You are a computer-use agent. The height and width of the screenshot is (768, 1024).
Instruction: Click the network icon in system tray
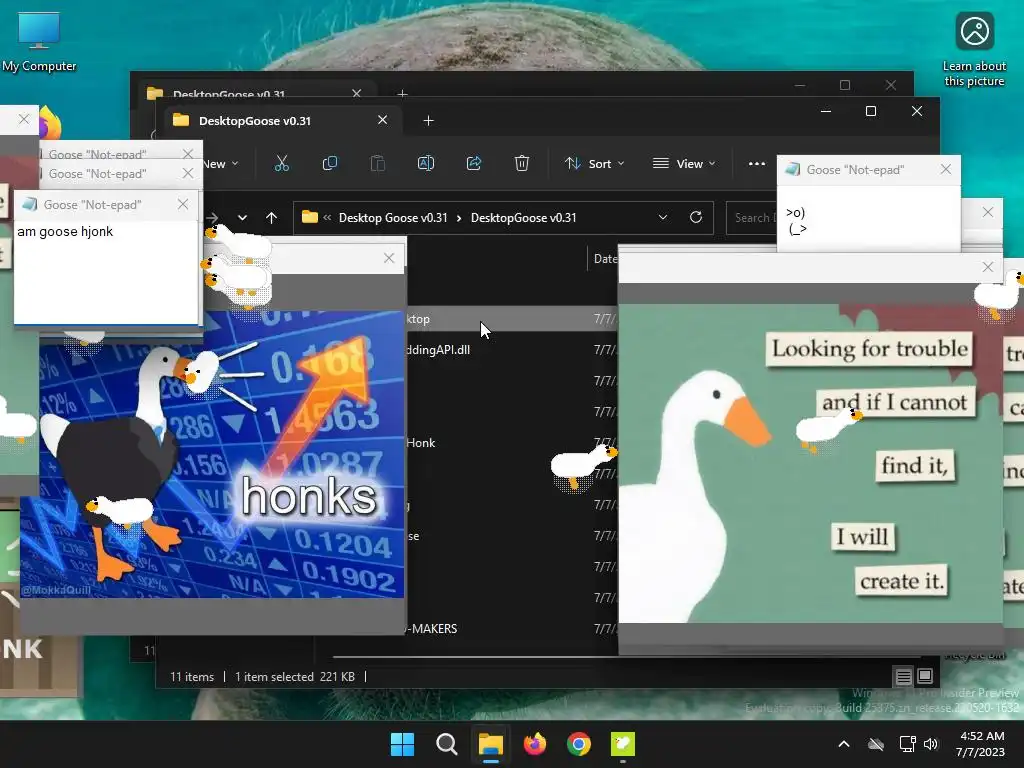[x=907, y=744]
